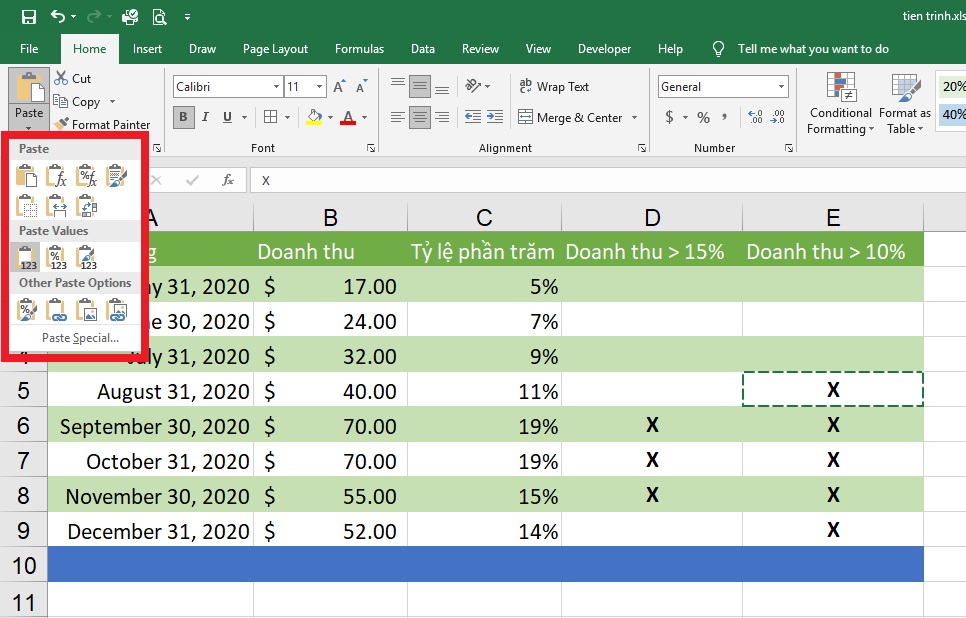
Task: Choose Keep Source Formatting paste icon
Action: point(116,176)
